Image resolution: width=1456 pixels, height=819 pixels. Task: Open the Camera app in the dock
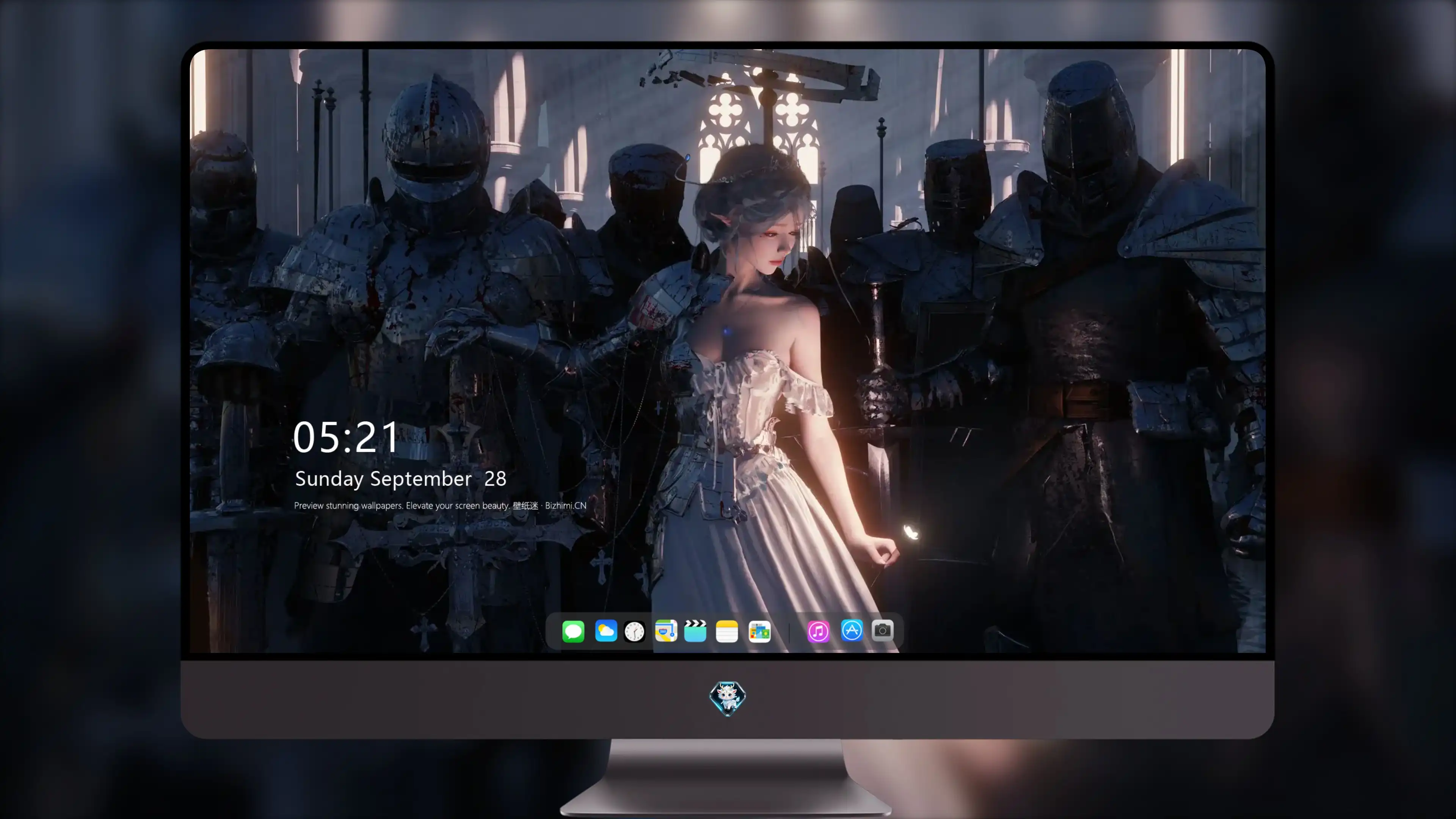pos(882,630)
